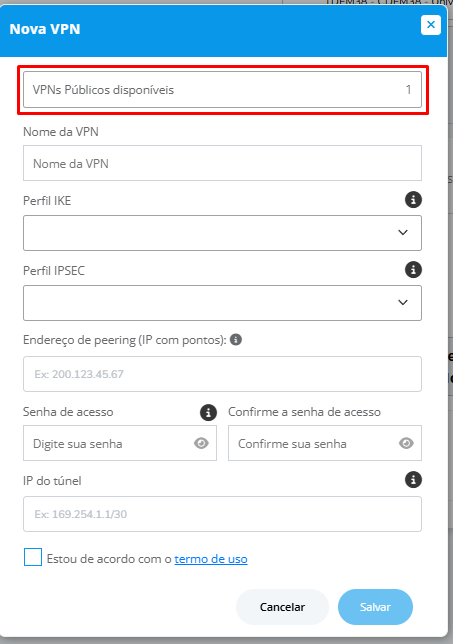Click info icon beside Endereço de peering
The image size is (453, 644).
click(236, 340)
